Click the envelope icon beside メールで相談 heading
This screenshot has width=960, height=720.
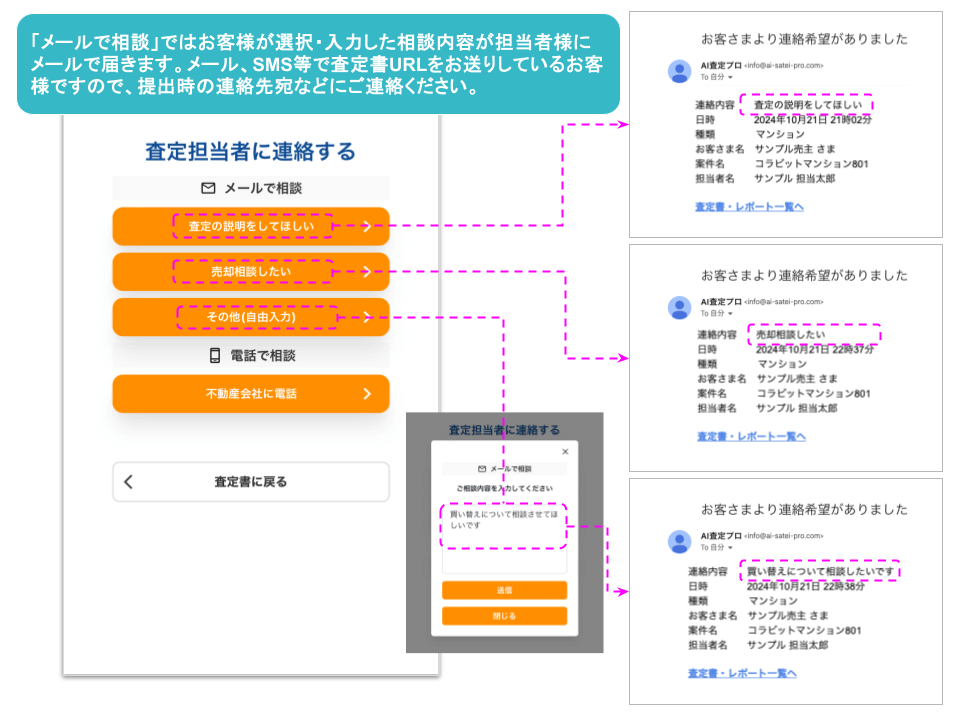[208, 188]
